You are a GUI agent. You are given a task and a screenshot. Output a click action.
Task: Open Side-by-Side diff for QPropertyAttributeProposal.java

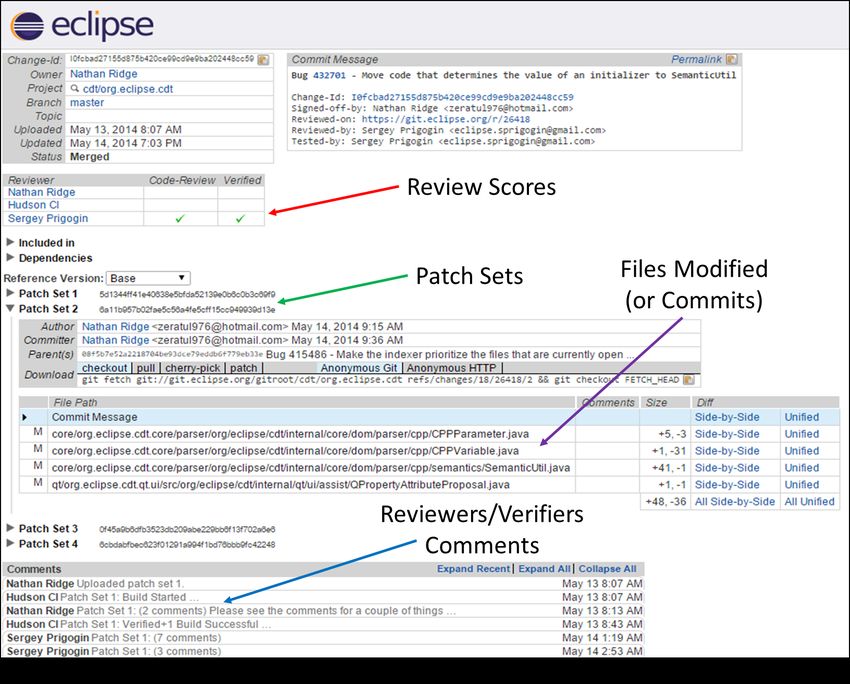(x=727, y=484)
